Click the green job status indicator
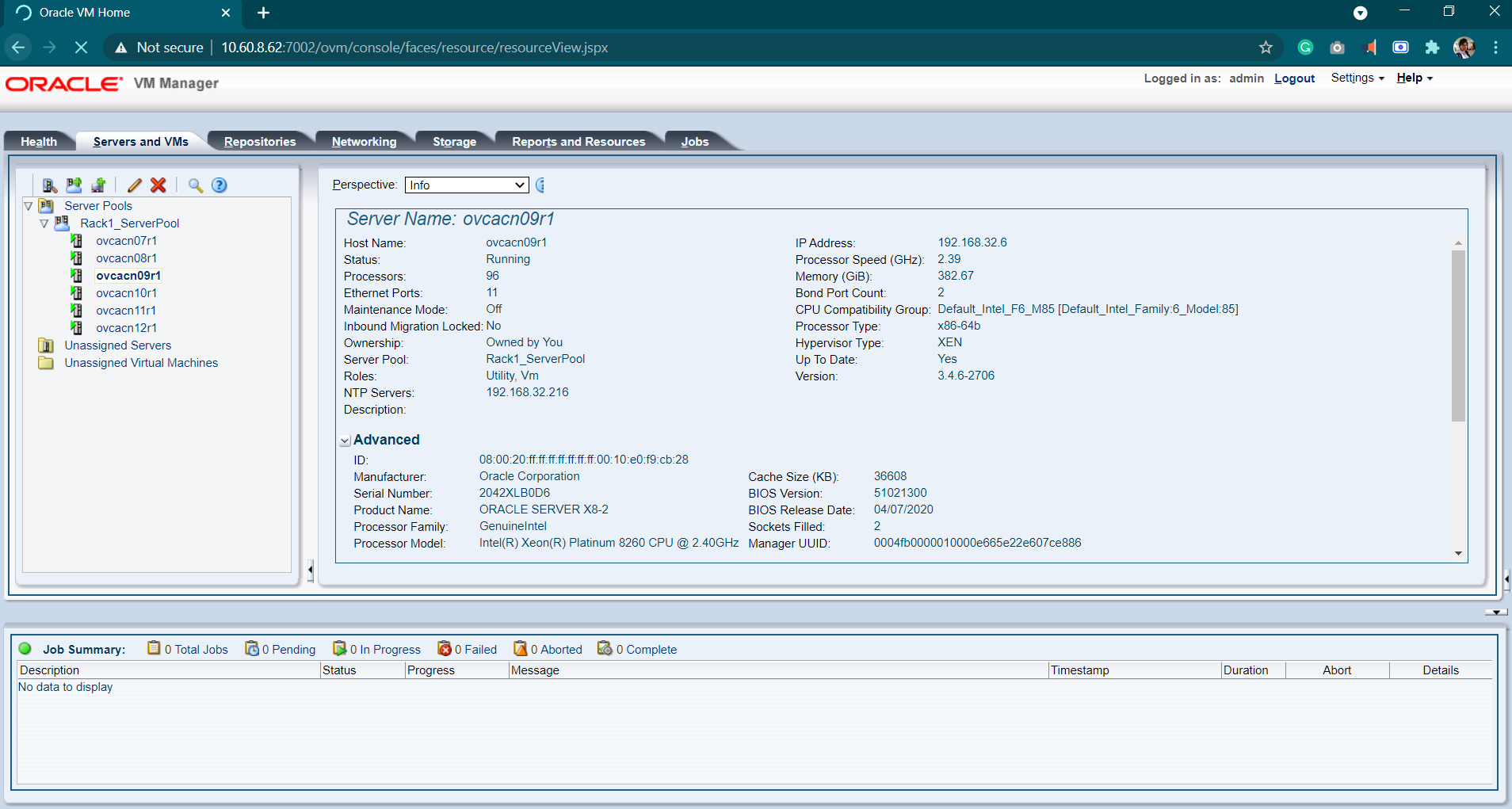Image resolution: width=1512 pixels, height=809 pixels. pyautogui.click(x=25, y=648)
